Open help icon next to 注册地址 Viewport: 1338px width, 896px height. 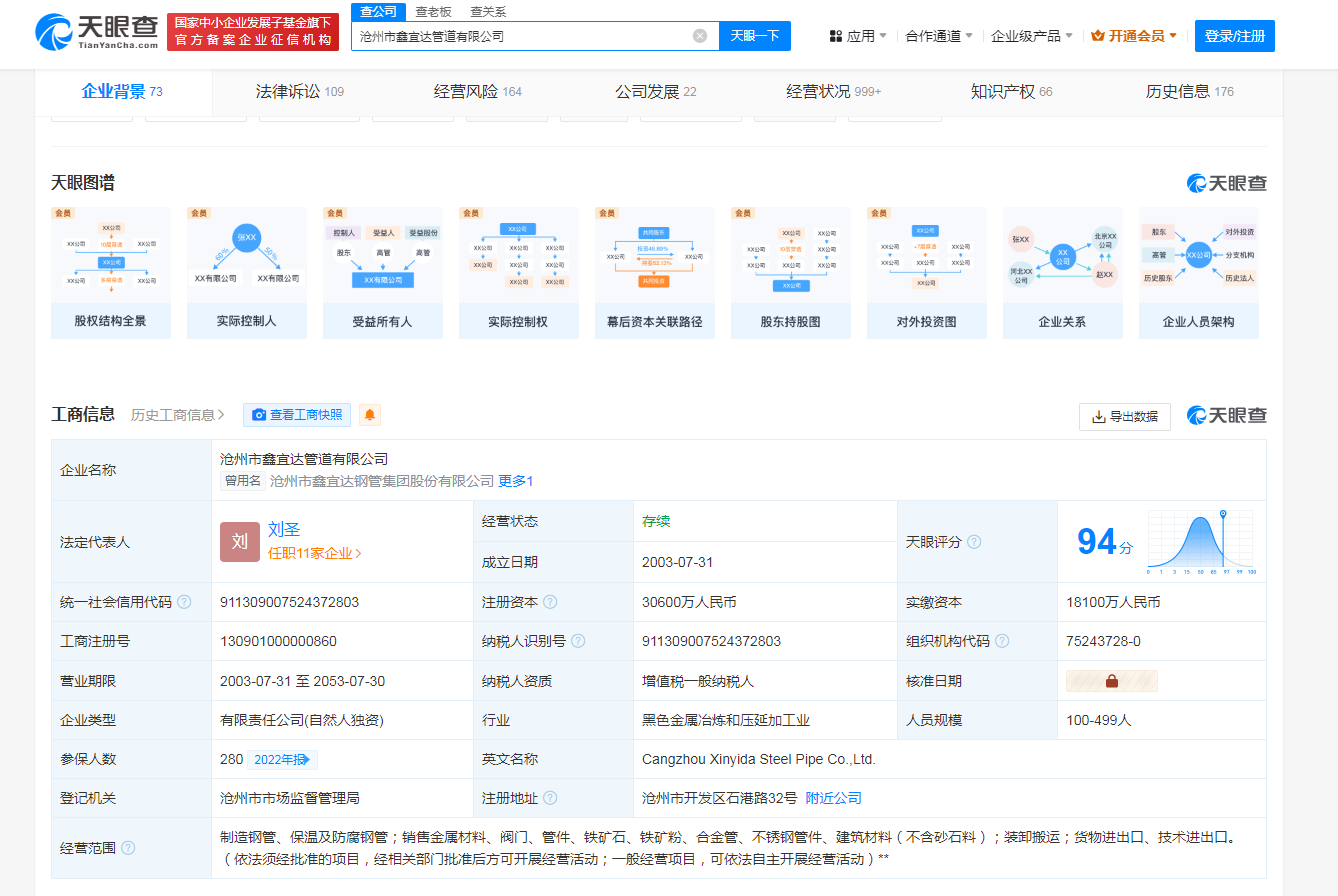pyautogui.click(x=550, y=798)
